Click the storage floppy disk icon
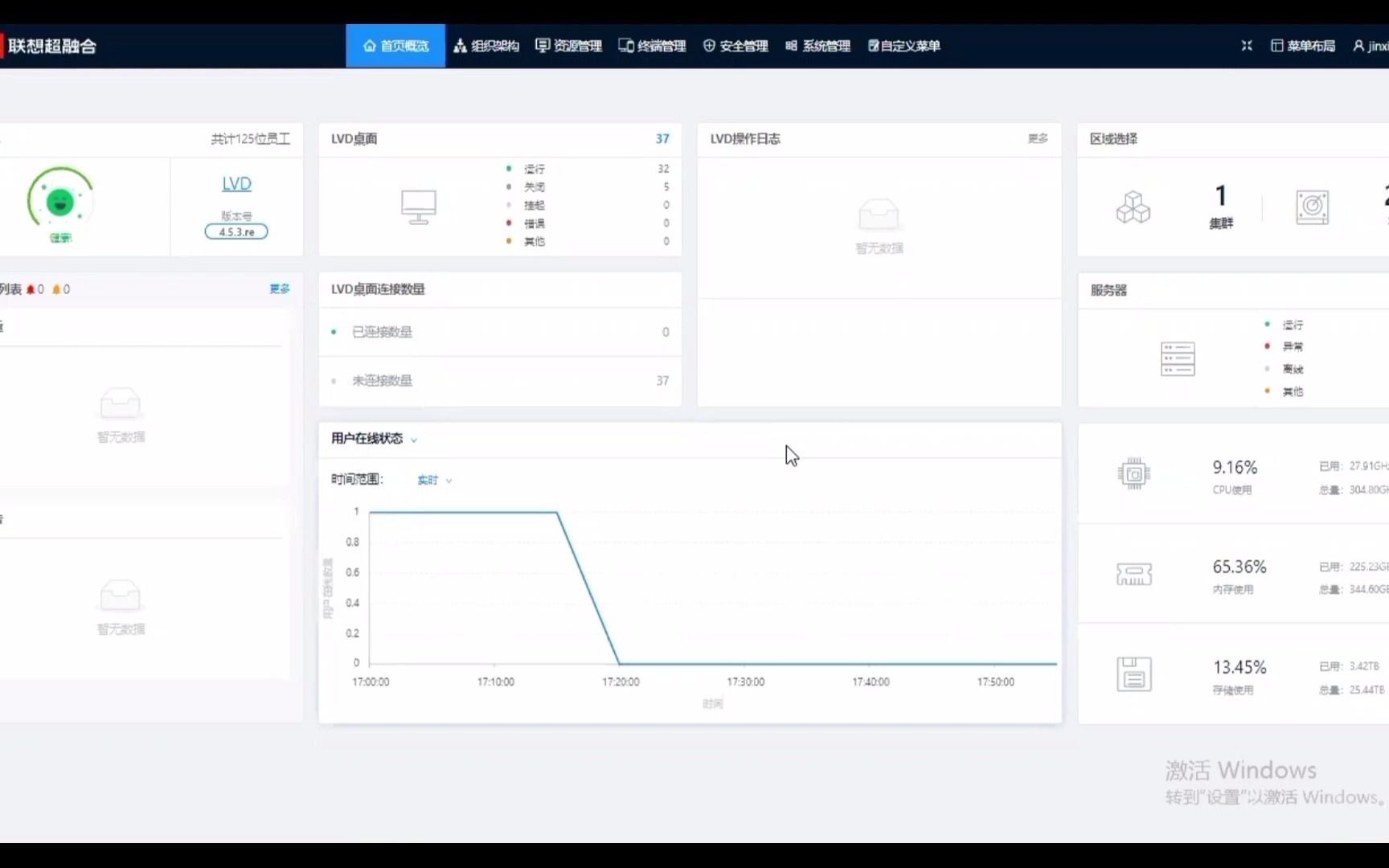The height and width of the screenshot is (868, 1389). 1134,674
